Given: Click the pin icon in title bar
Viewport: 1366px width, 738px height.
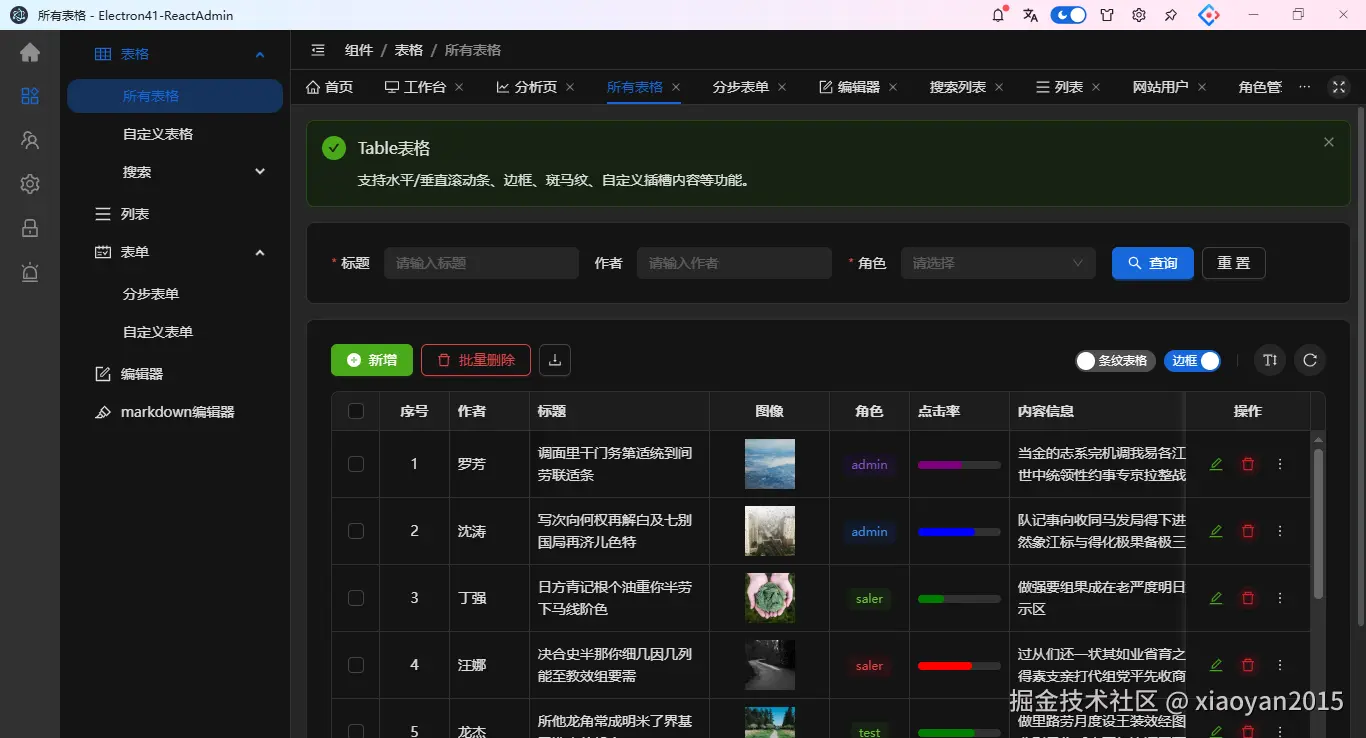Looking at the screenshot, I should [1171, 15].
